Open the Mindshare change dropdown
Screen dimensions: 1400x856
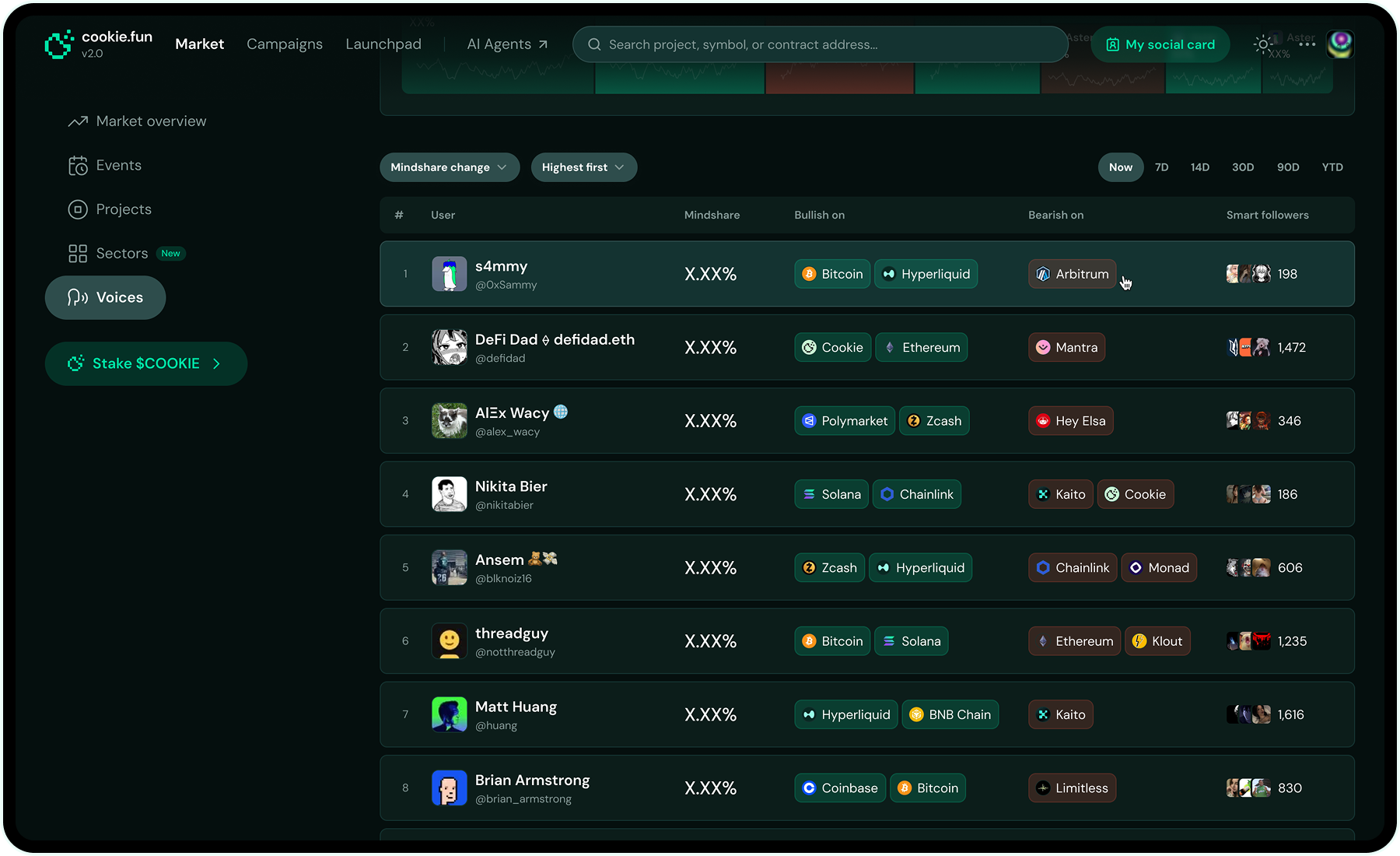[450, 167]
